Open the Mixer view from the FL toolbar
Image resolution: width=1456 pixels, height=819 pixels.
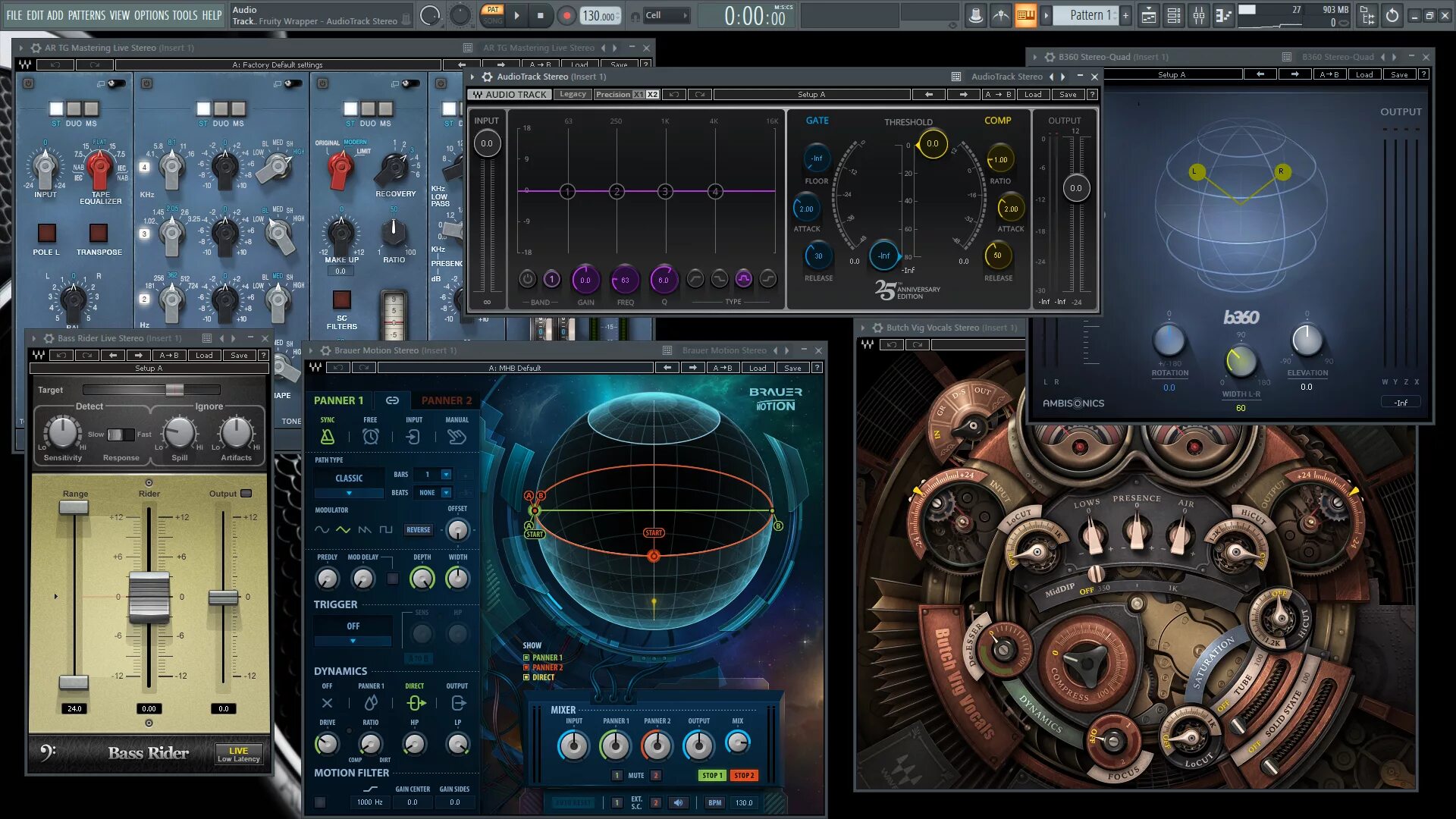click(x=1199, y=15)
